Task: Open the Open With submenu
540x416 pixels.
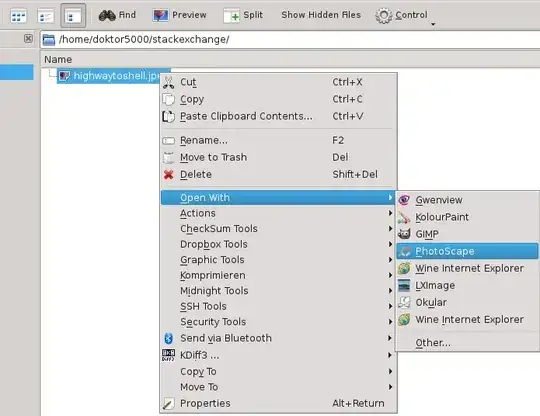Action: tap(278, 198)
